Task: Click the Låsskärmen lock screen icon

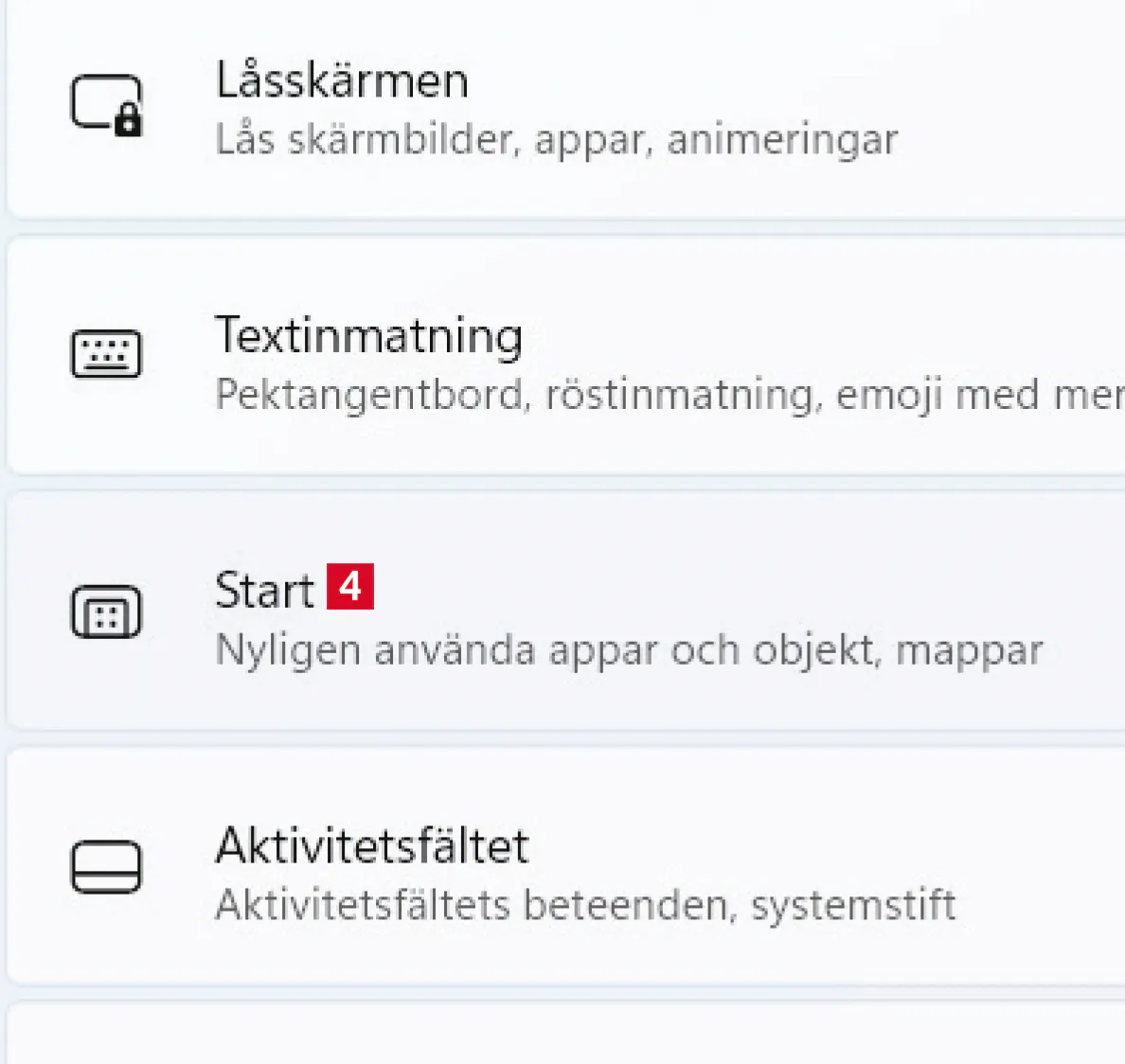Action: click(x=106, y=103)
